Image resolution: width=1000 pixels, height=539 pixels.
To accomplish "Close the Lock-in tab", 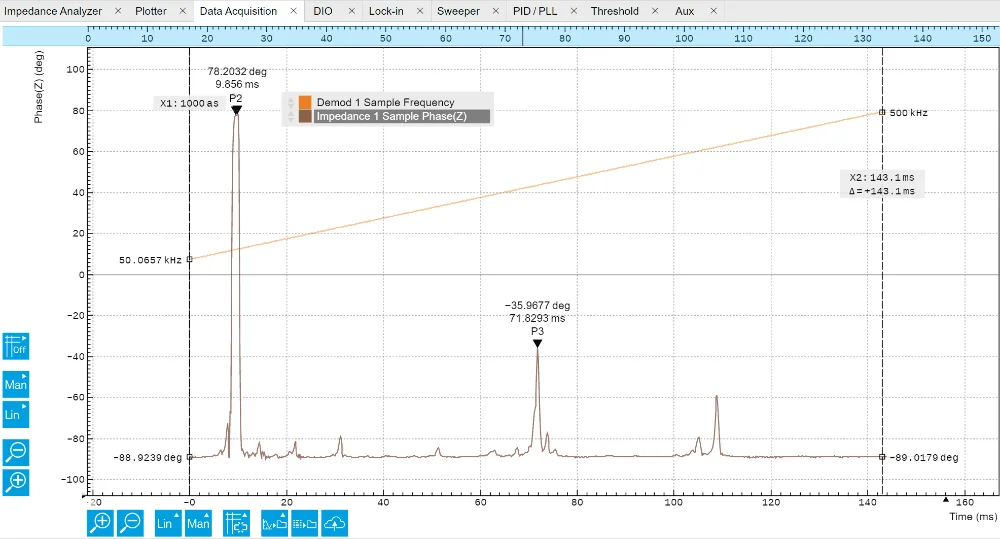I will pos(420,11).
